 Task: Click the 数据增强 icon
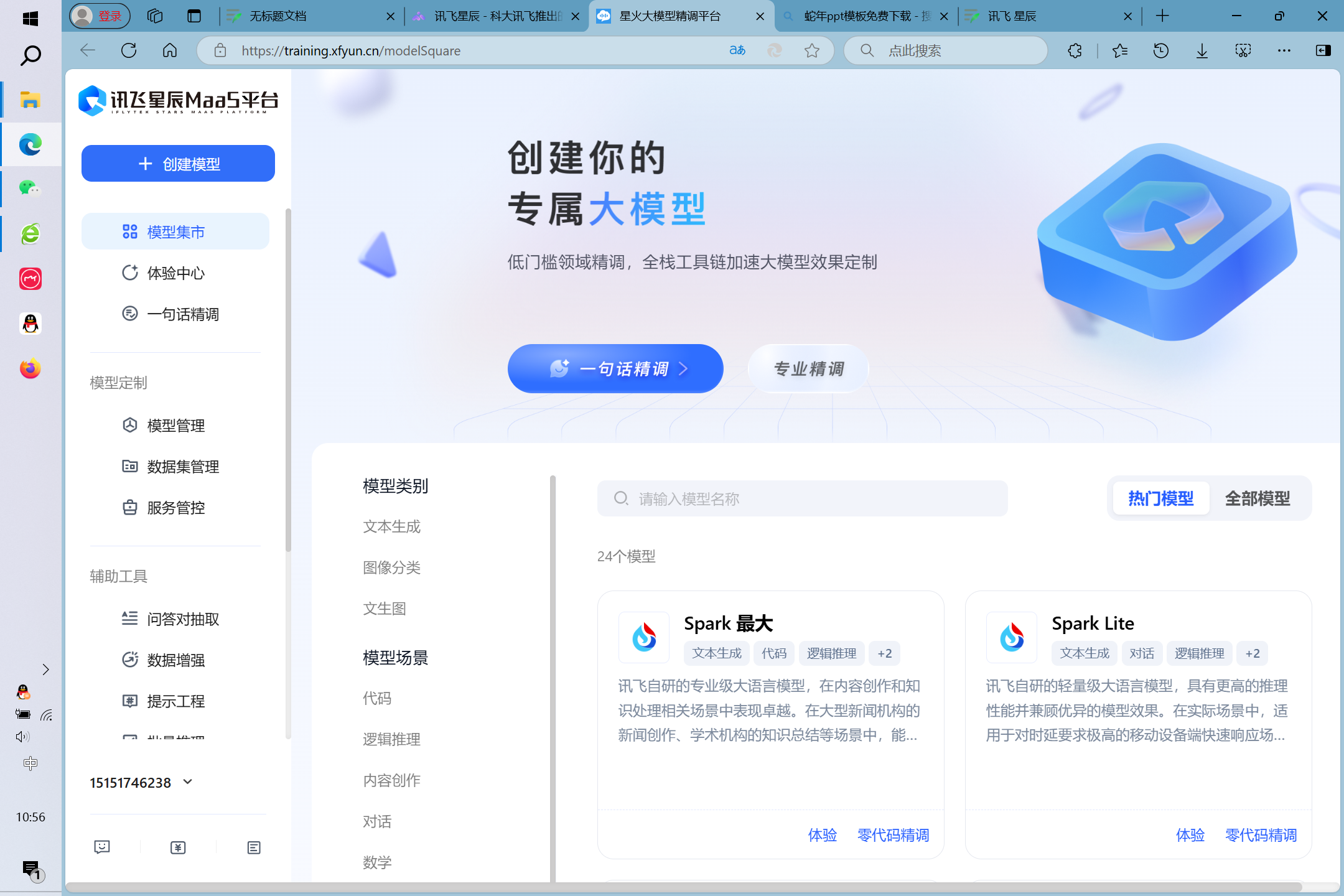[129, 660]
